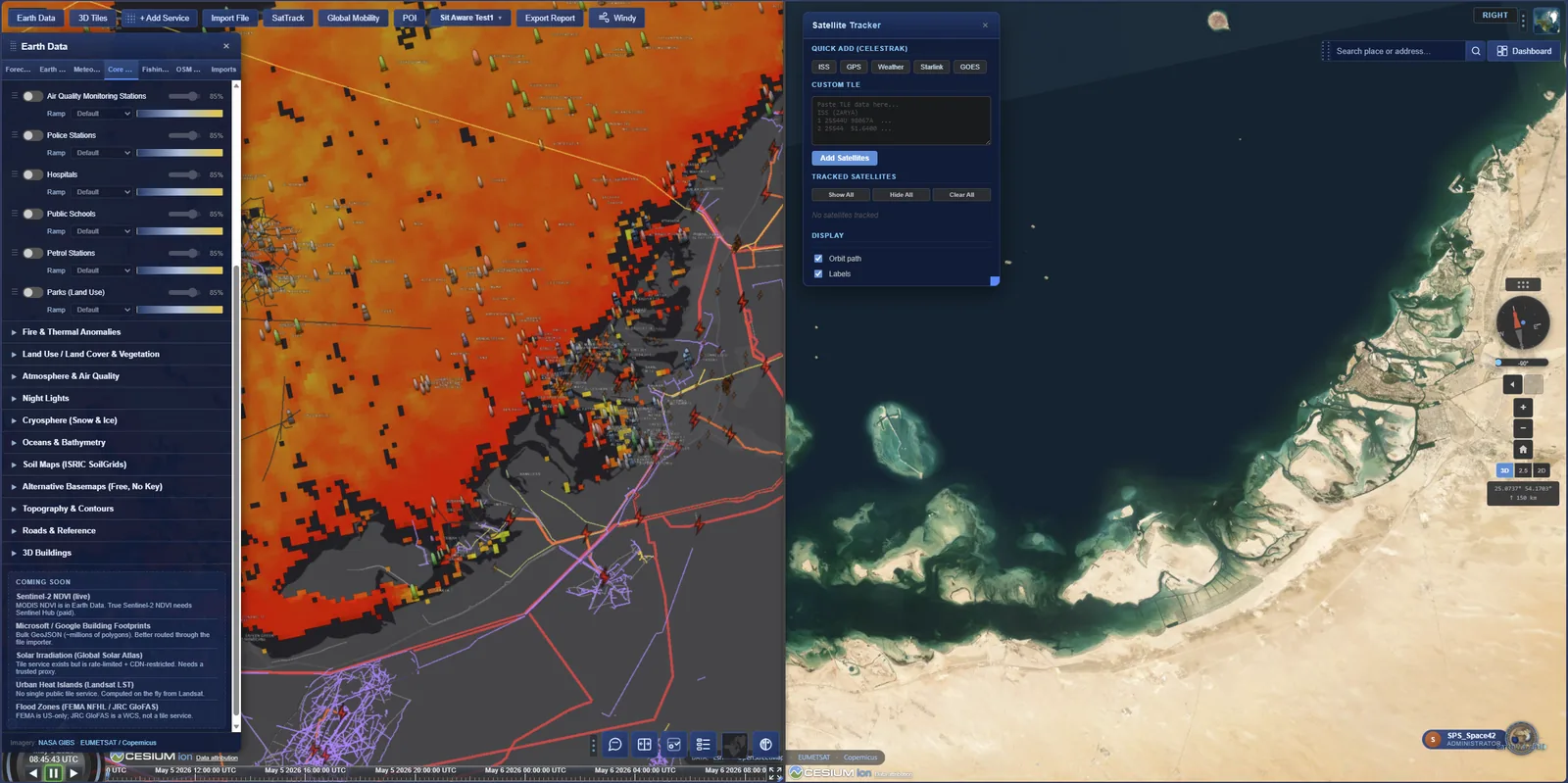The image size is (1568, 783).
Task: Uncheck the Labels checkbox
Action: (x=818, y=274)
